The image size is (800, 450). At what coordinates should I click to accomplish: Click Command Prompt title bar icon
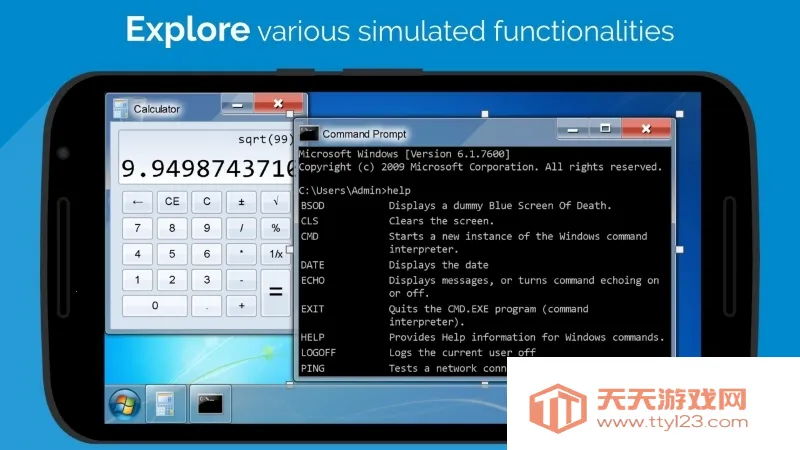(x=309, y=134)
